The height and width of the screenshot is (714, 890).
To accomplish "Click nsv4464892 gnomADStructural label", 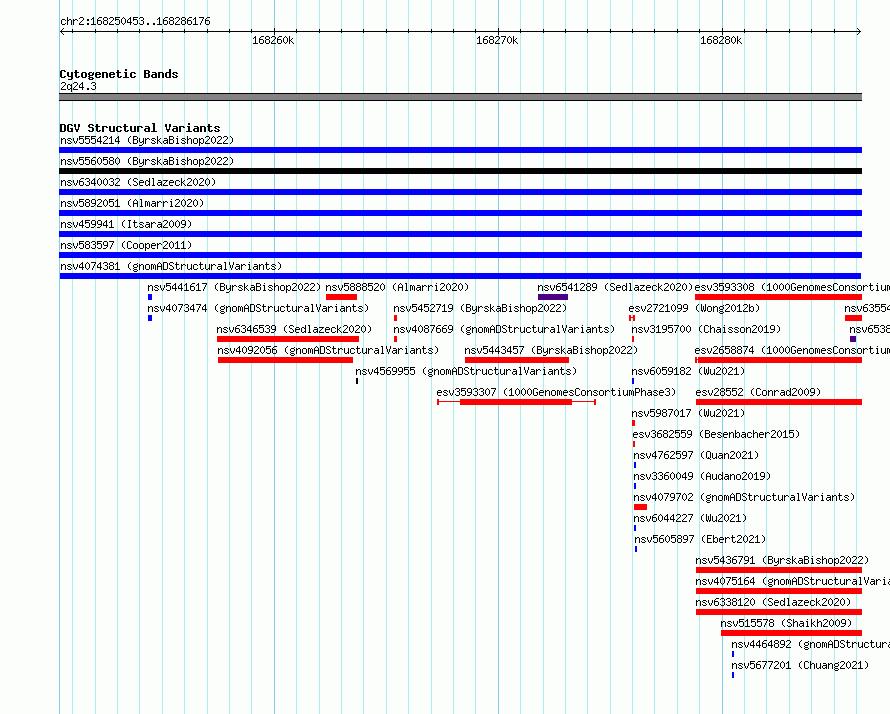I will click(811, 644).
